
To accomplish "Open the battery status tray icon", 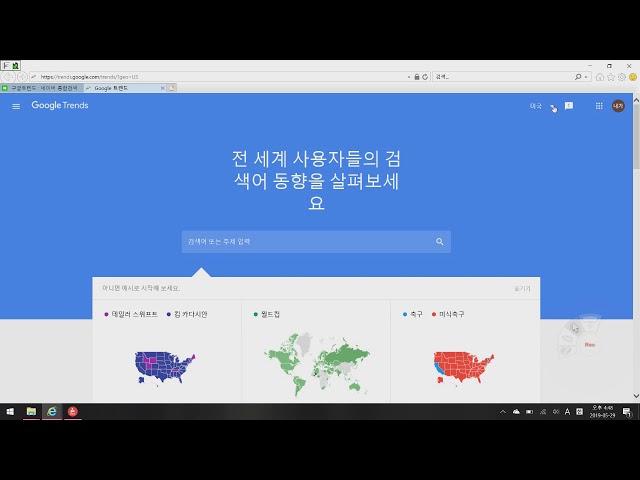I will click(x=529, y=412).
